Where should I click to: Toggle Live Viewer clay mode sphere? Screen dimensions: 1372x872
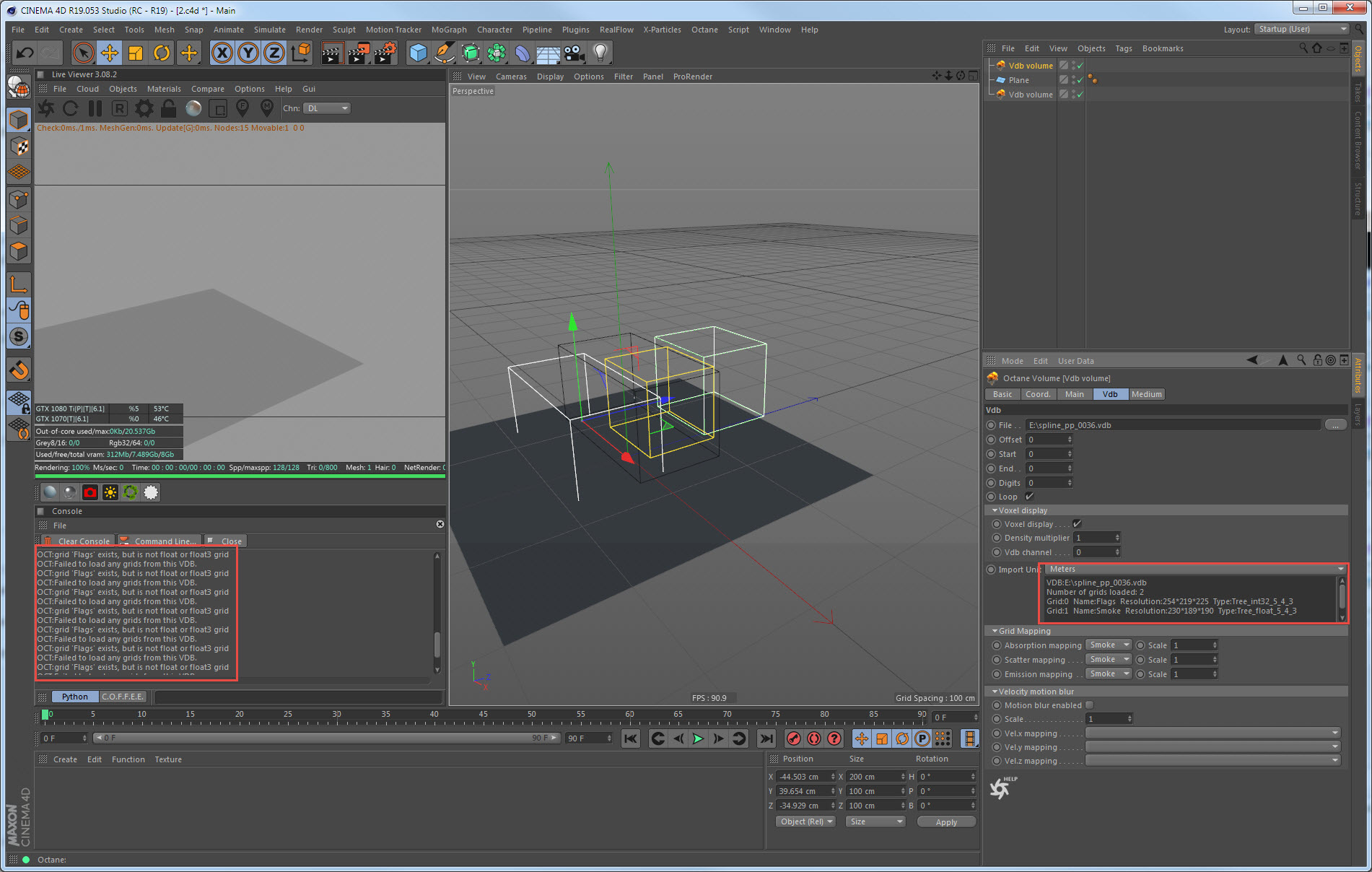pyautogui.click(x=193, y=108)
